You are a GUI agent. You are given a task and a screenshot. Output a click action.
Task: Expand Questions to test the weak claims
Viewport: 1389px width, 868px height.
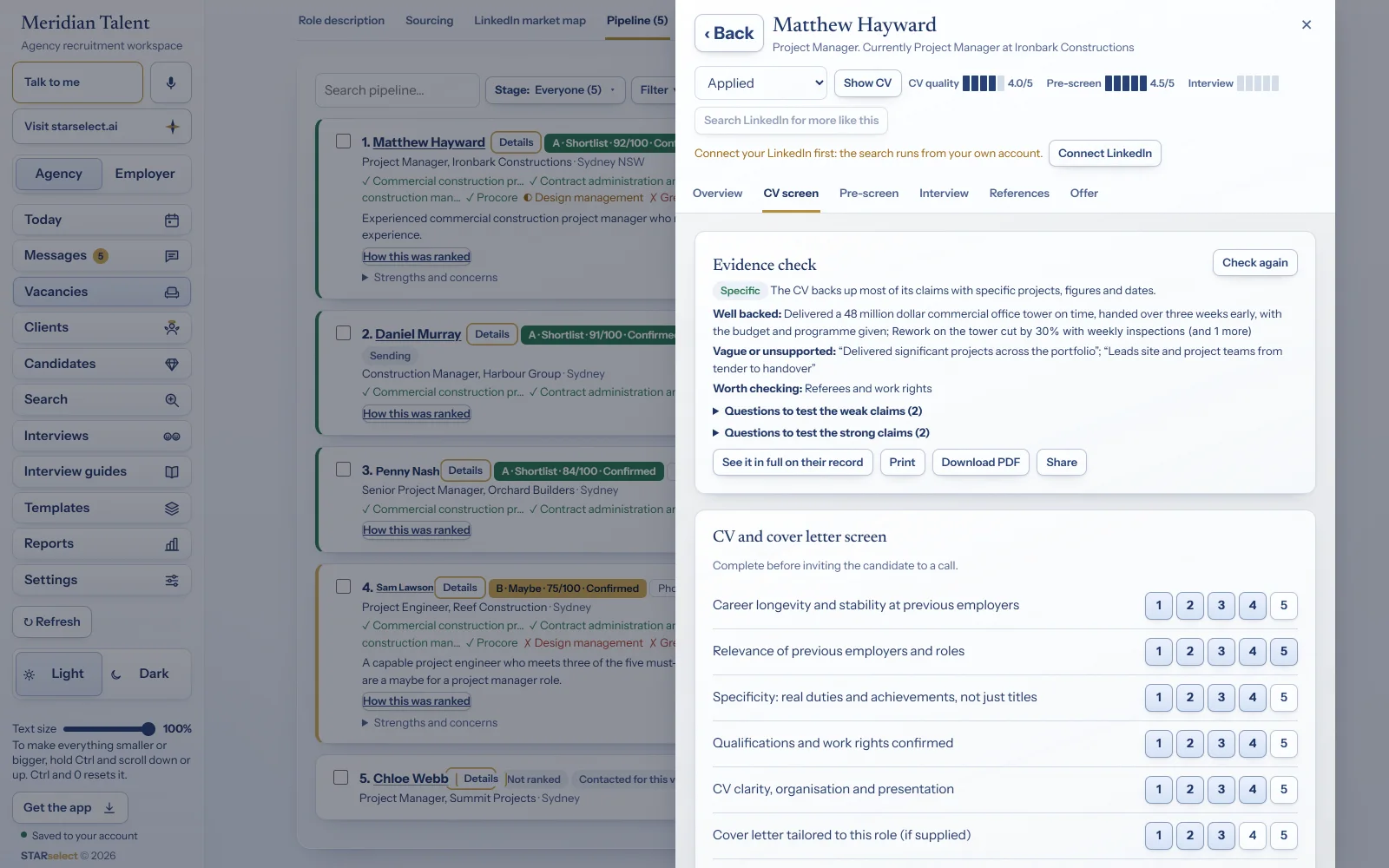click(x=818, y=411)
